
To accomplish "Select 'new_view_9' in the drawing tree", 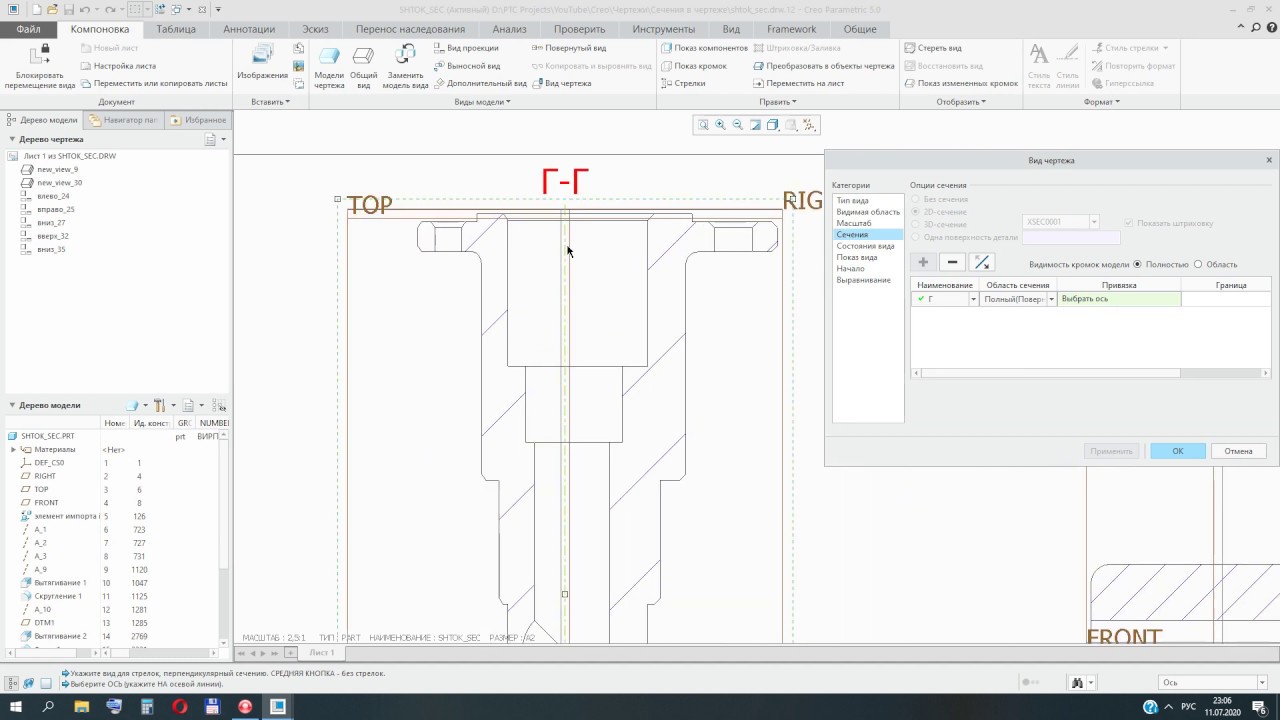I will [x=57, y=170].
